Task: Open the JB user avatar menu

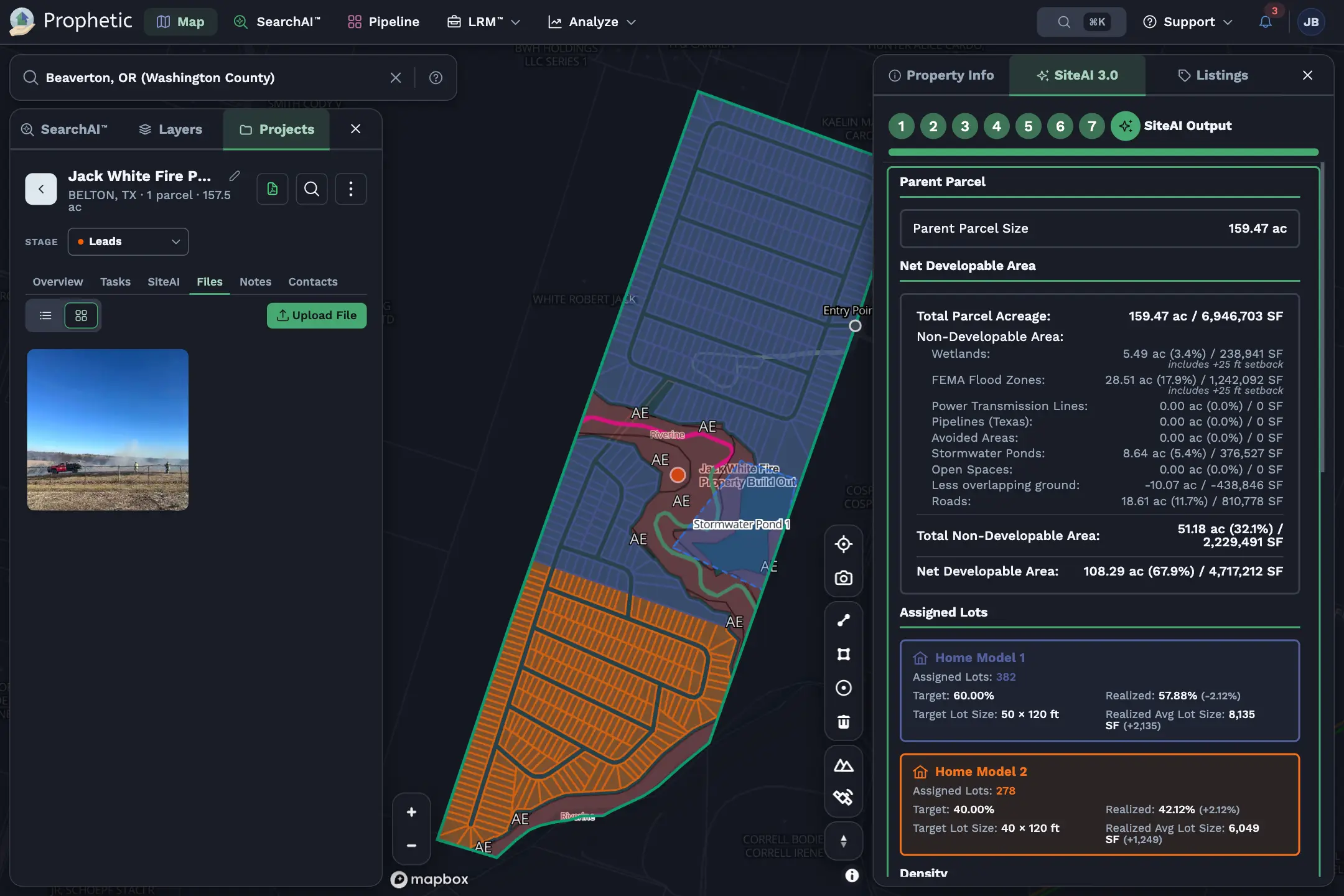Action: tap(1311, 22)
